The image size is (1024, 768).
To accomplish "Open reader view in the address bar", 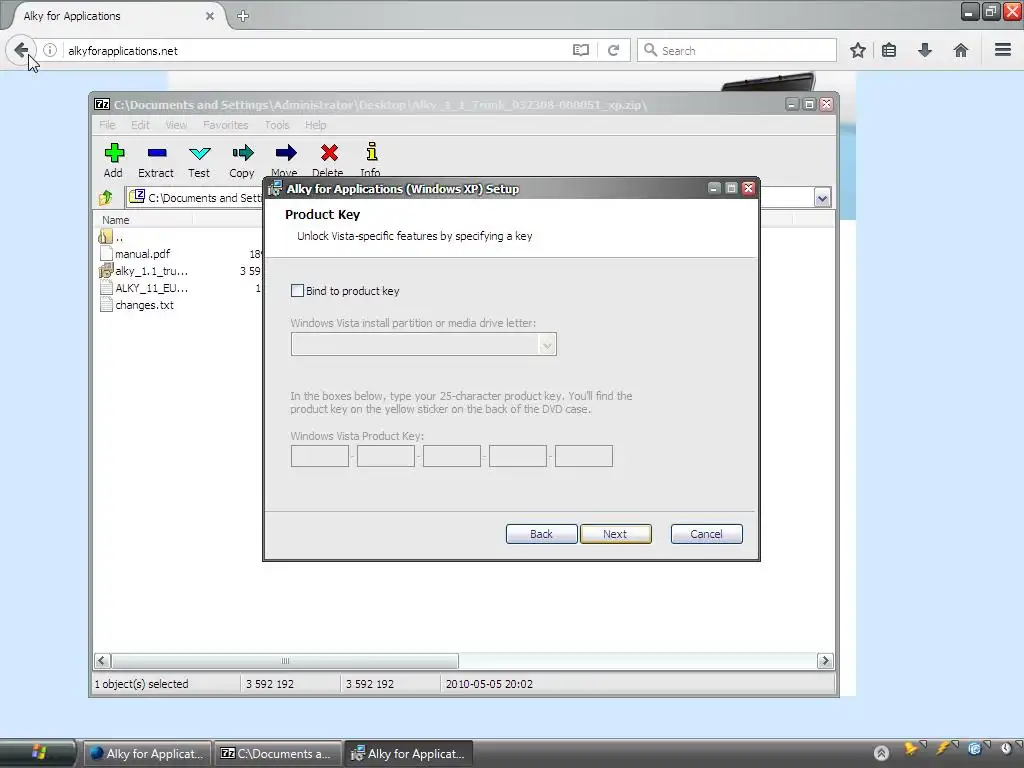I will point(581,50).
